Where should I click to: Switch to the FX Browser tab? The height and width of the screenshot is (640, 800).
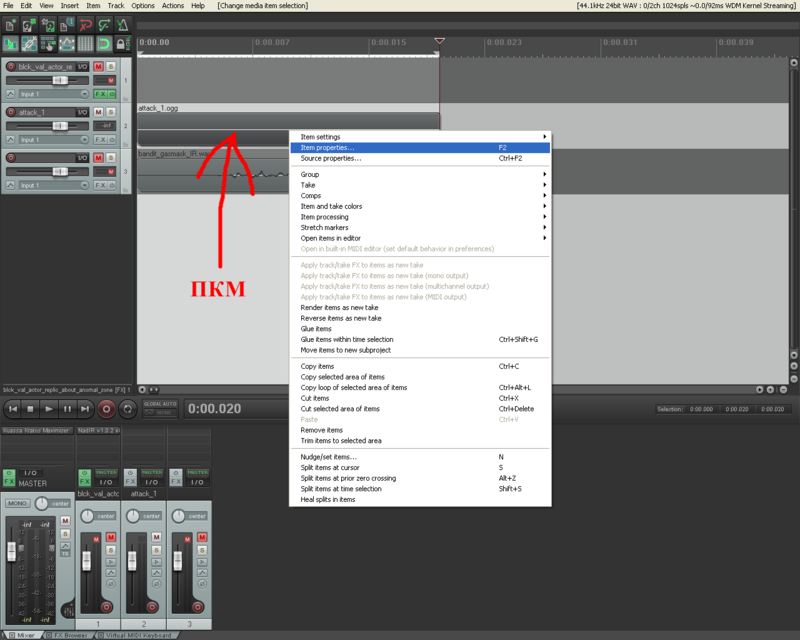pyautogui.click(x=70, y=634)
